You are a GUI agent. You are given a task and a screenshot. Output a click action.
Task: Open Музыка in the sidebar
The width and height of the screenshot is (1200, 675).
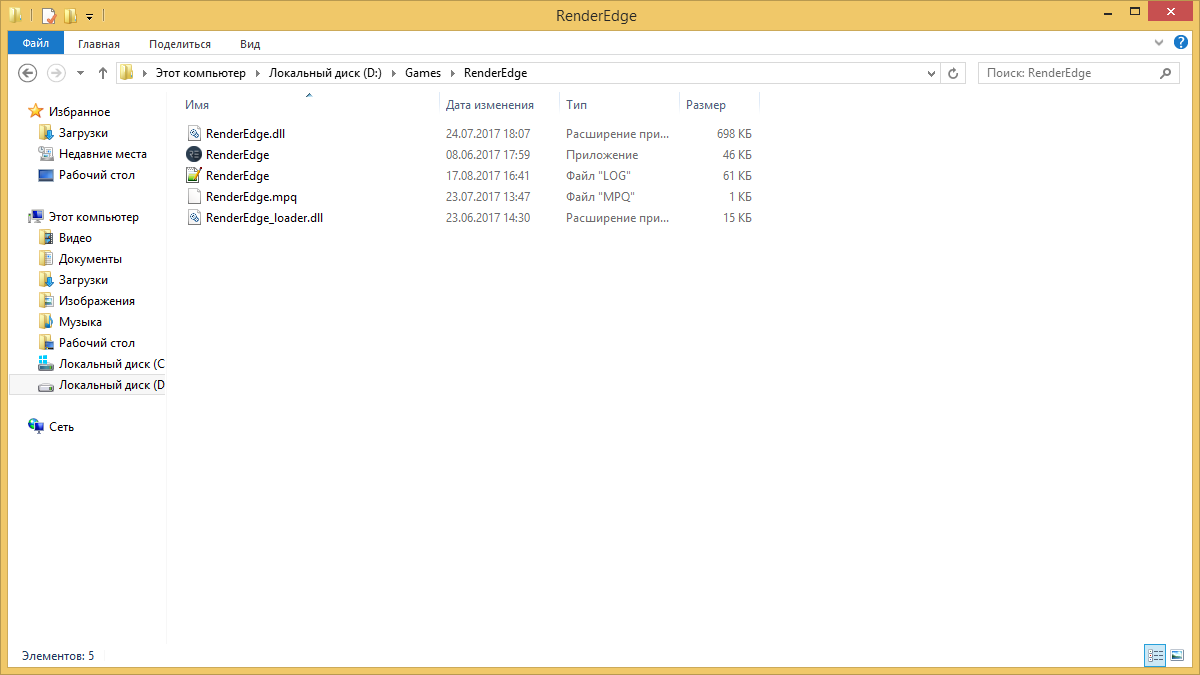click(80, 322)
